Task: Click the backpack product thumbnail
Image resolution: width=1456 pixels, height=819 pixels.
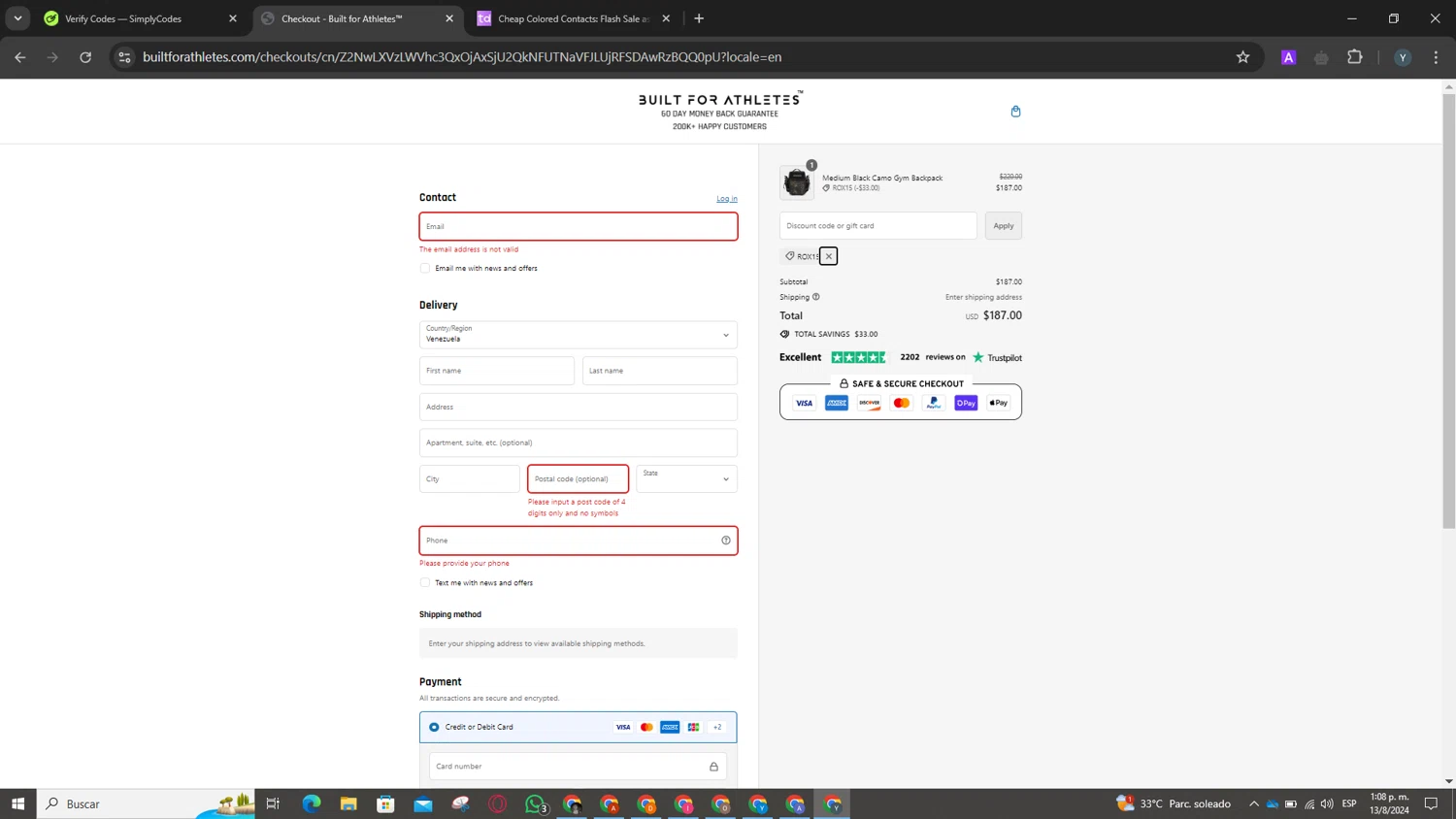Action: (x=797, y=182)
